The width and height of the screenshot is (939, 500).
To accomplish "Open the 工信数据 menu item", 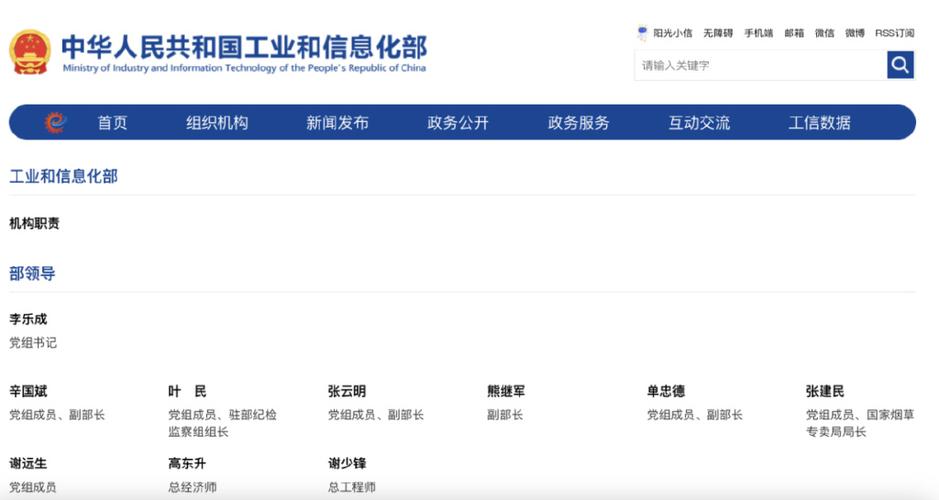I will click(819, 123).
